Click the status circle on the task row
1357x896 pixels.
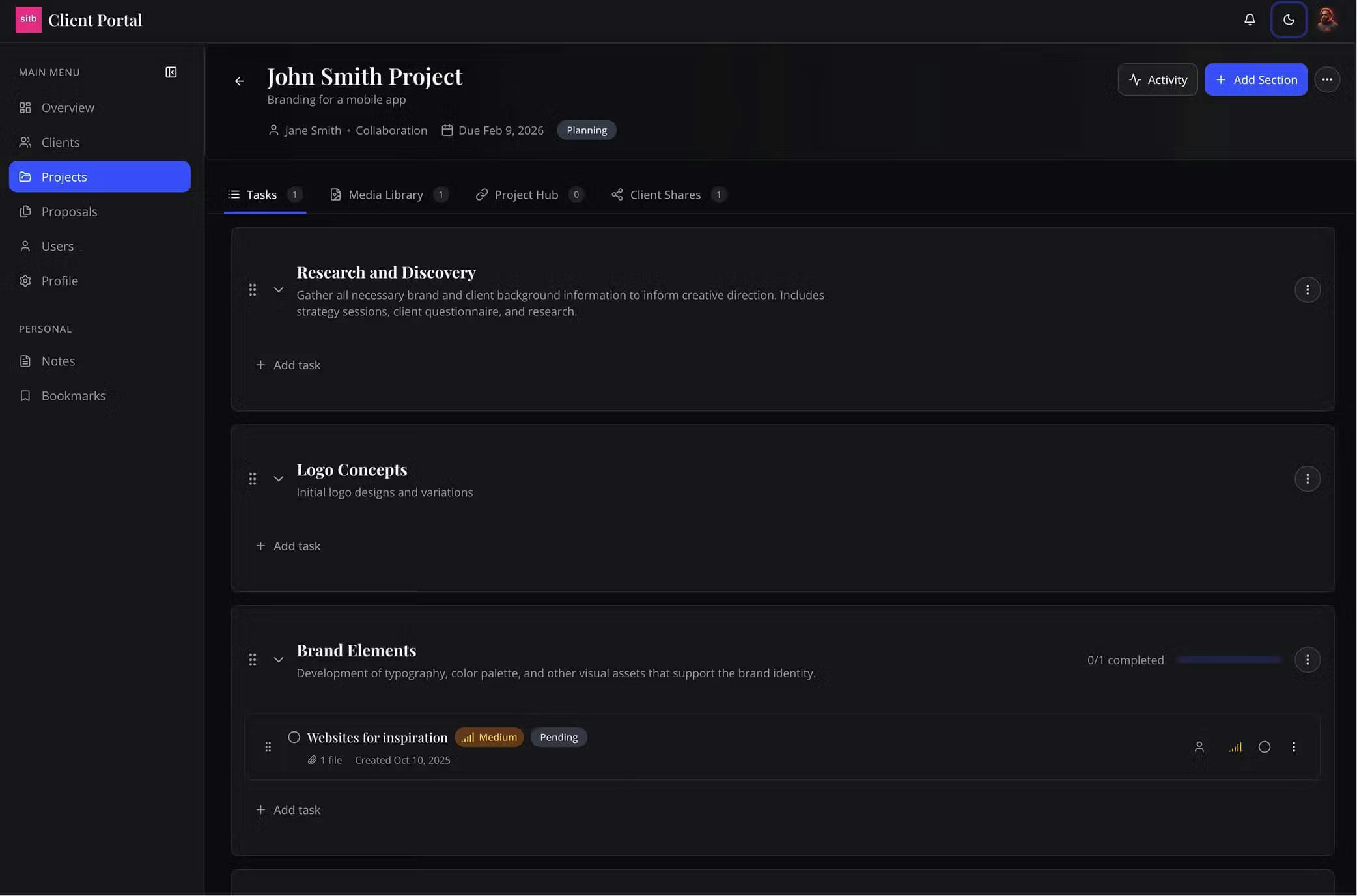(1265, 747)
